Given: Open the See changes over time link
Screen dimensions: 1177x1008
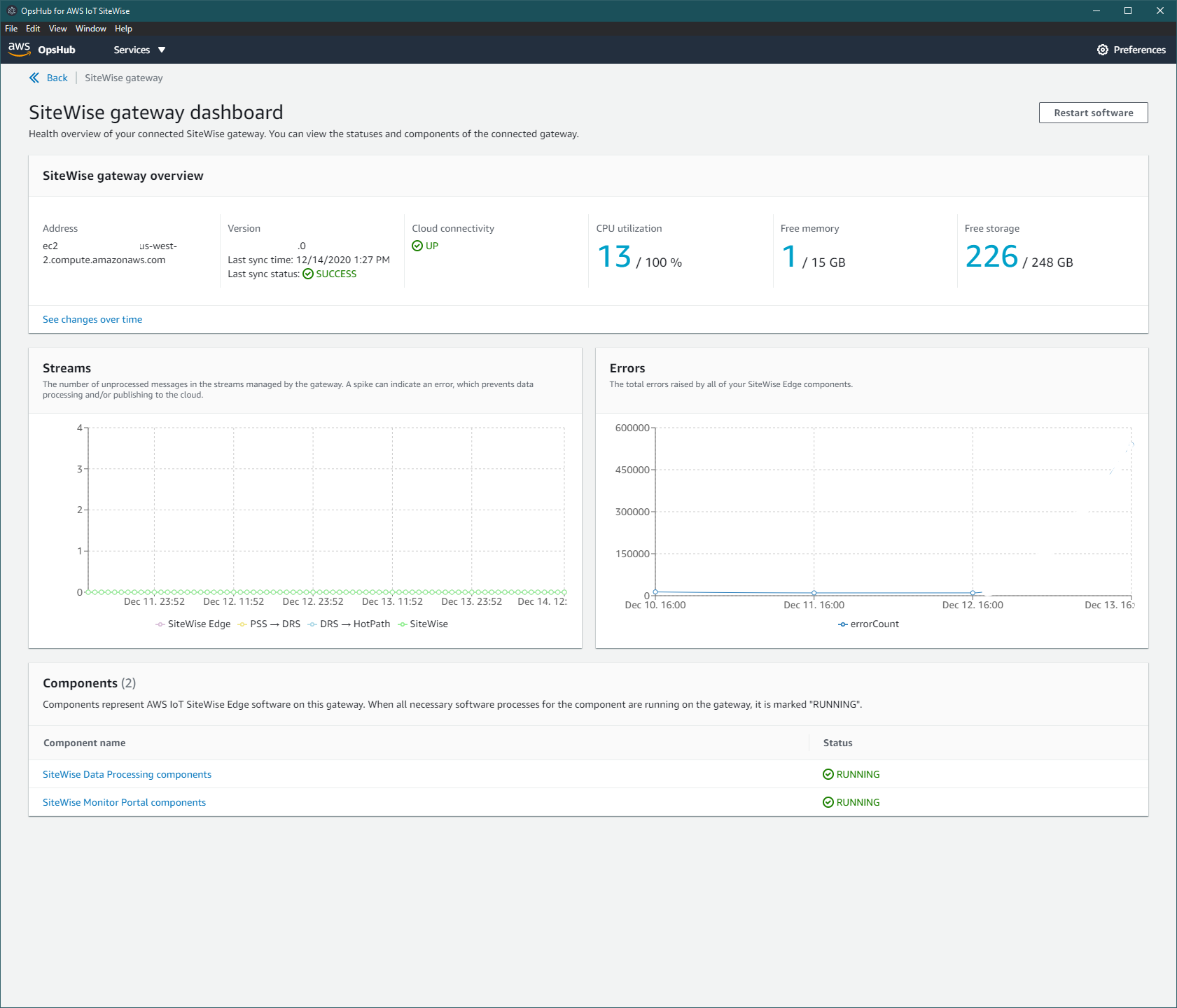Looking at the screenshot, I should pos(92,319).
